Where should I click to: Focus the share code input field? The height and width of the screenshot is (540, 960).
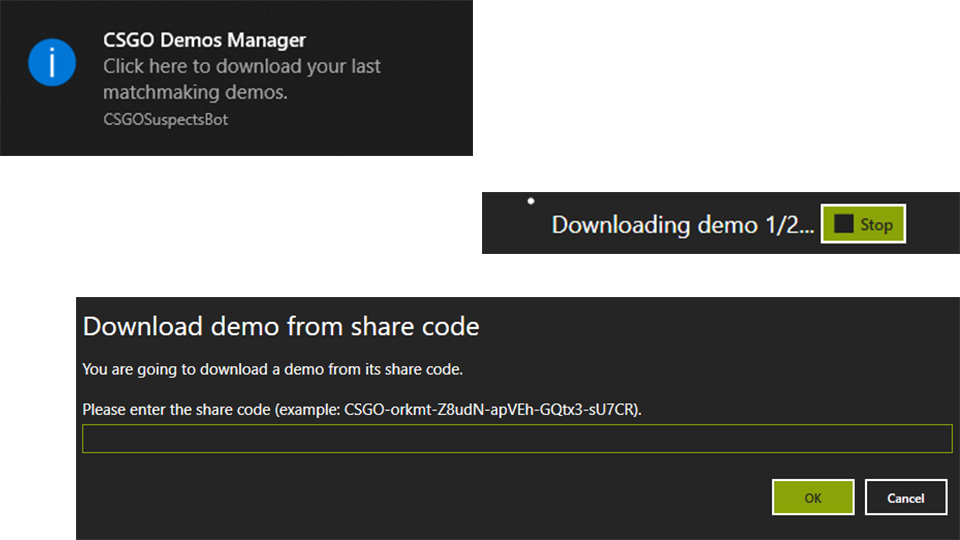click(517, 438)
